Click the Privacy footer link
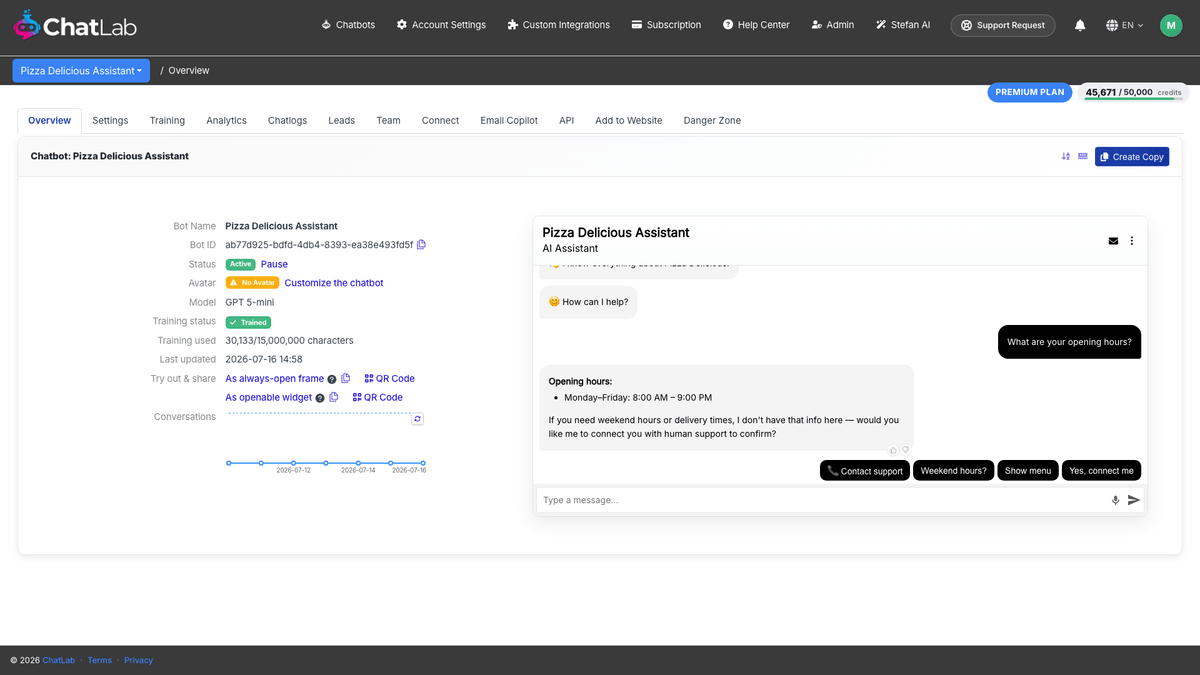Image resolution: width=1200 pixels, height=675 pixels. pyautogui.click(x=139, y=660)
